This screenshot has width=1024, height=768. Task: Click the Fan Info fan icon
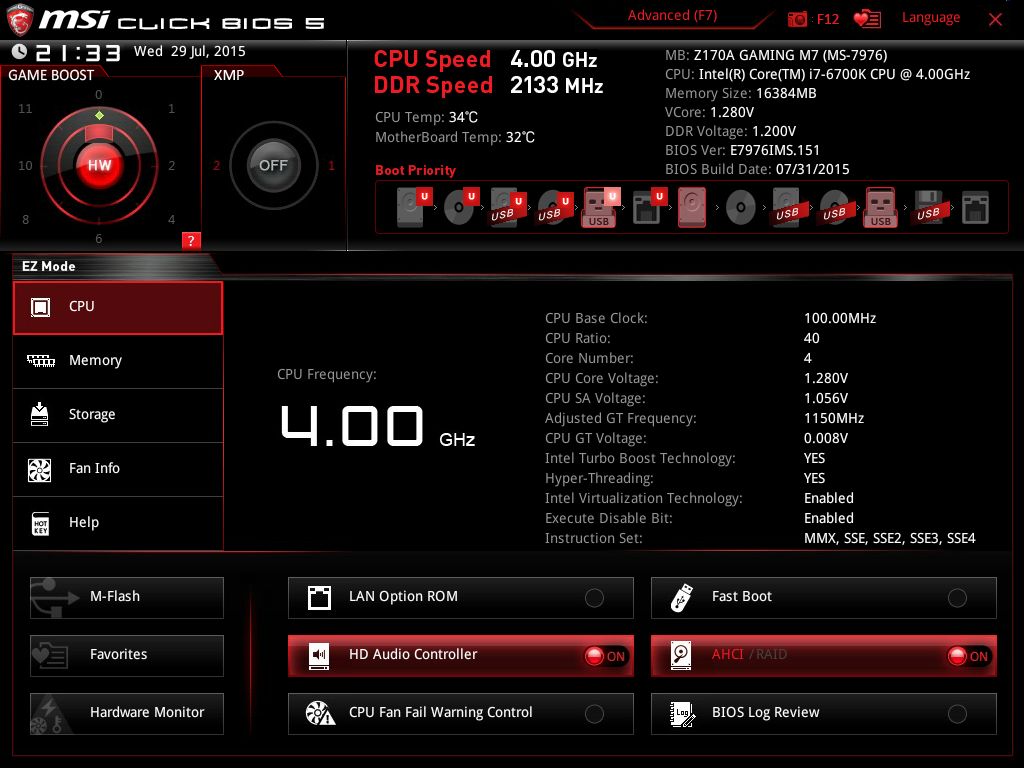tap(39, 469)
